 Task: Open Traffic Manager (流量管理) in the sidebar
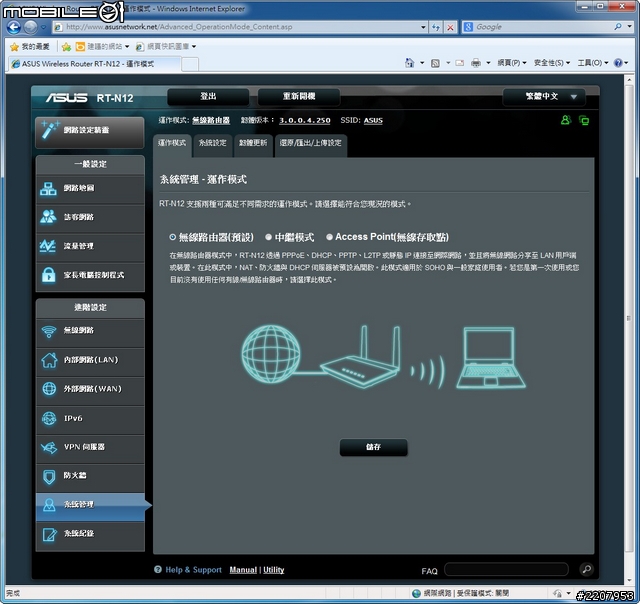point(90,246)
